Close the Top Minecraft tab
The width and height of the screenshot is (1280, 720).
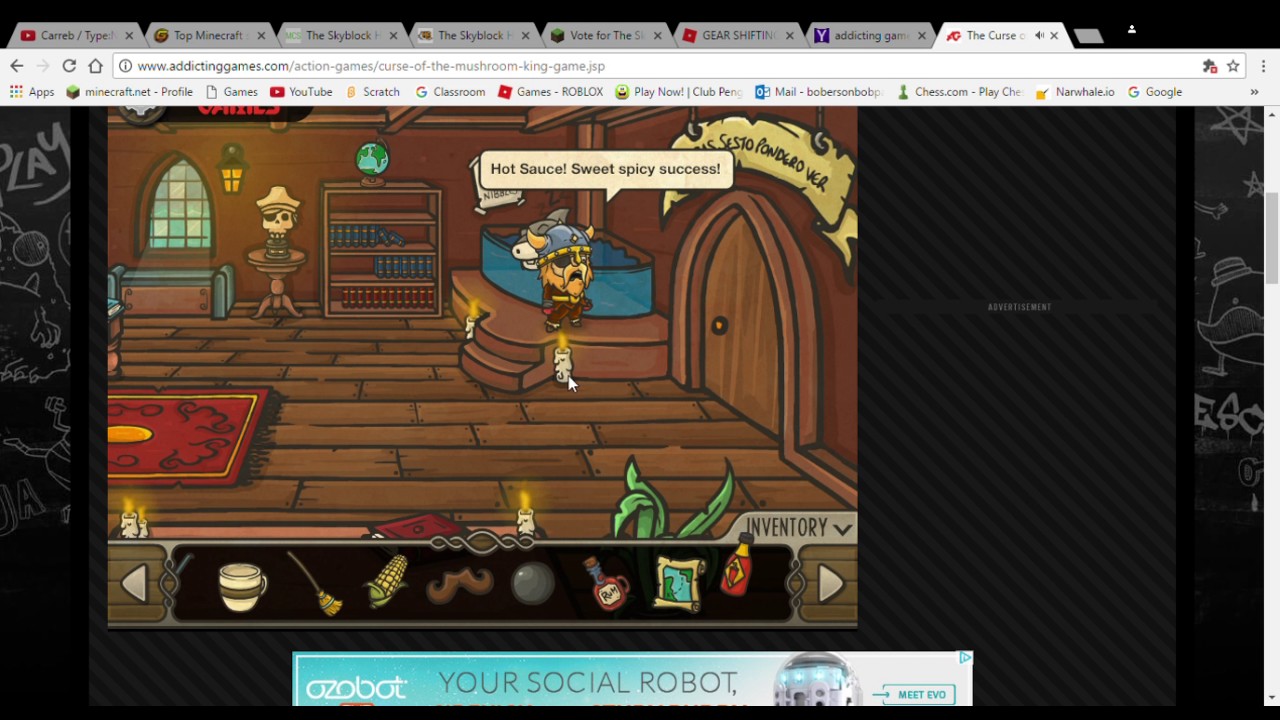261,35
